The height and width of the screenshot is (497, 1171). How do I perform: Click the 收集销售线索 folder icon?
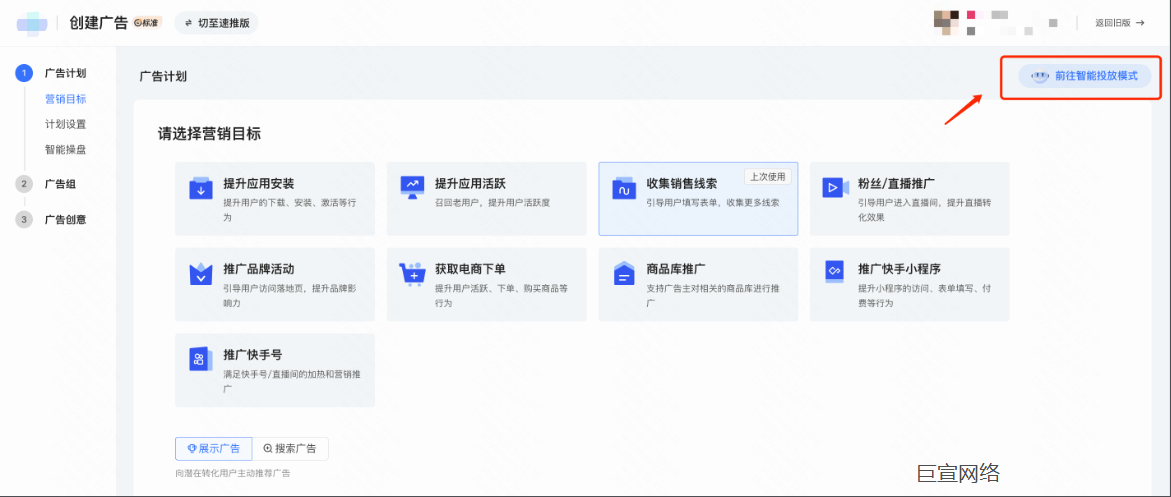[x=624, y=188]
